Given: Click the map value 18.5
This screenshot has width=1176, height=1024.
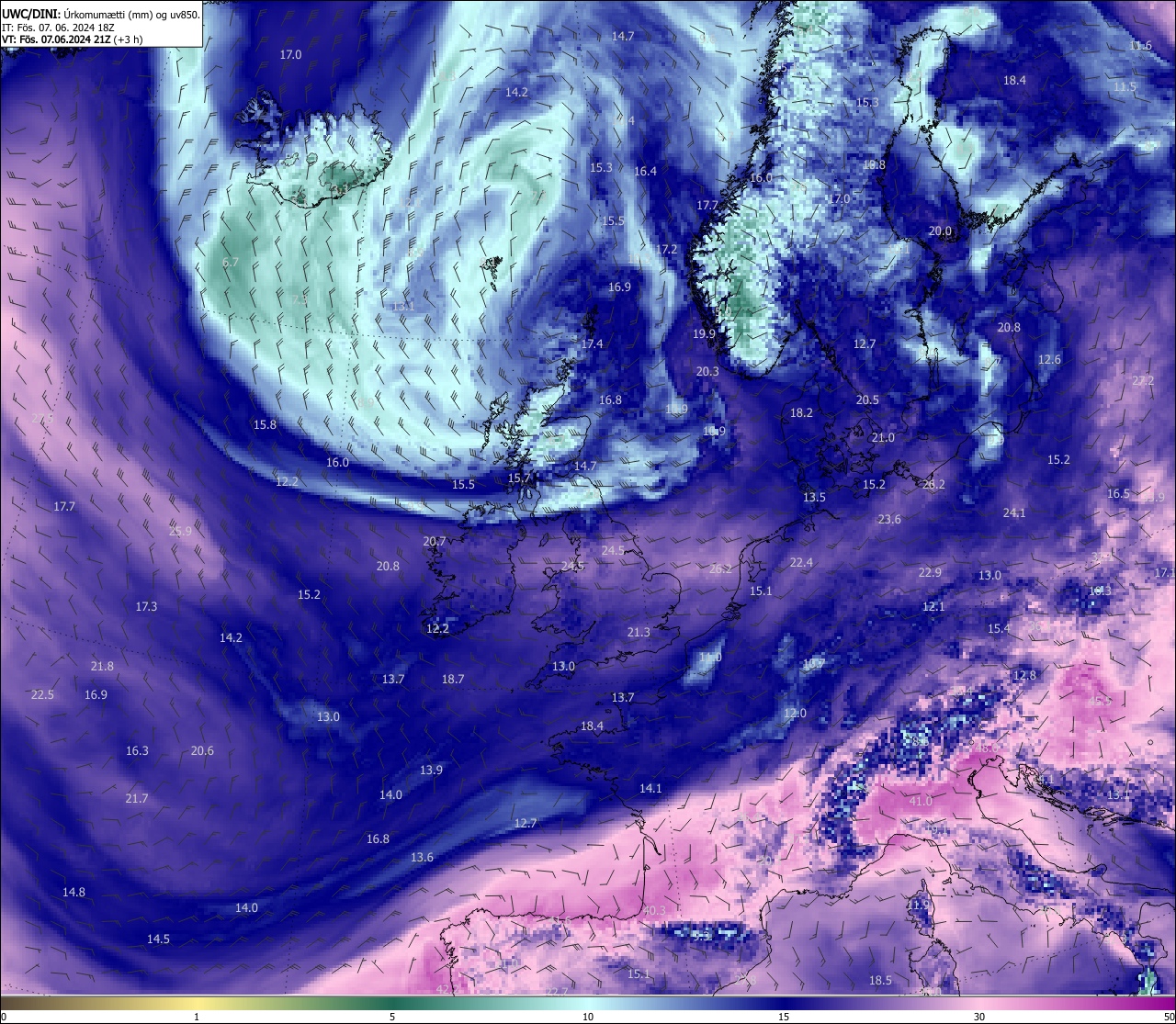Looking at the screenshot, I should (x=880, y=980).
